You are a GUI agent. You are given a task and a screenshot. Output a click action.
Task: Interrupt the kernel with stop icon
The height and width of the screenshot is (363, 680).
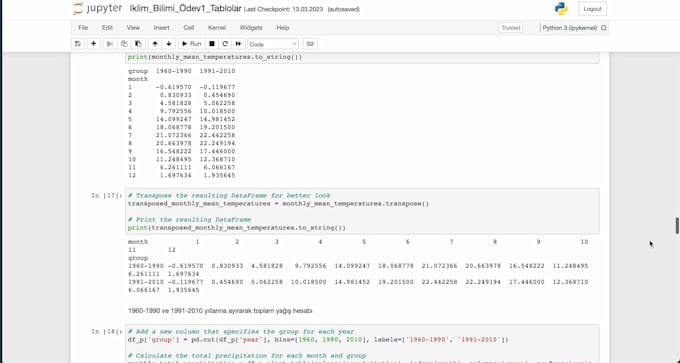pos(212,44)
